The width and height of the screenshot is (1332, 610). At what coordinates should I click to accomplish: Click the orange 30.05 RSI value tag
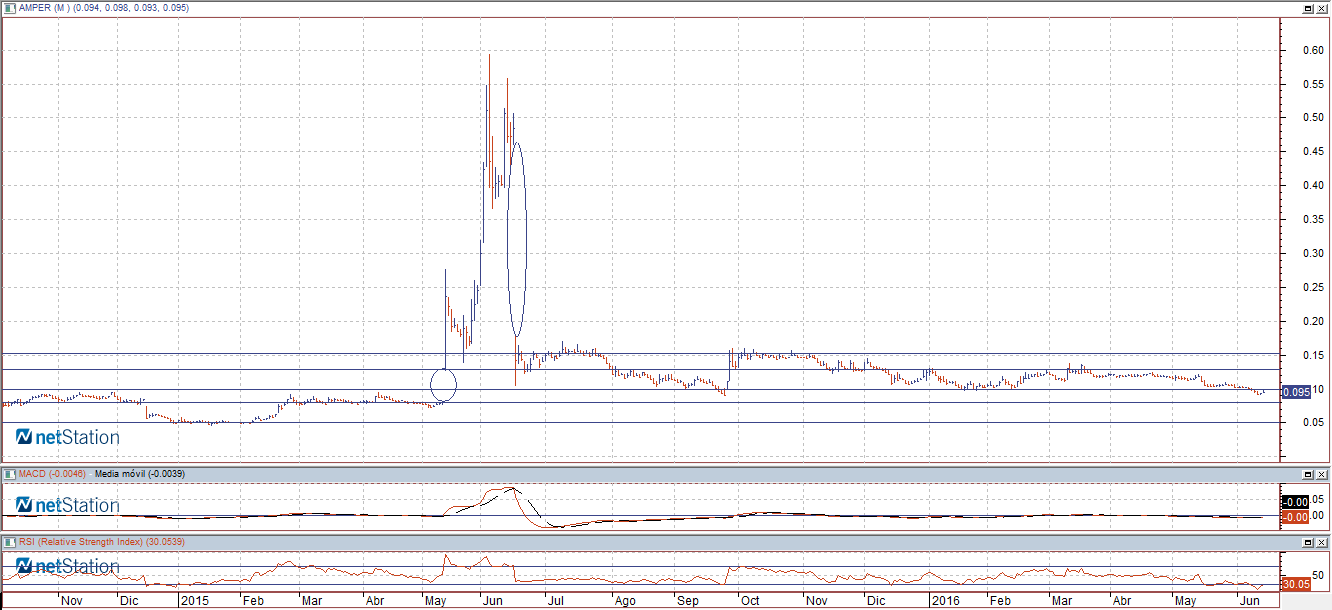pyautogui.click(x=1295, y=584)
